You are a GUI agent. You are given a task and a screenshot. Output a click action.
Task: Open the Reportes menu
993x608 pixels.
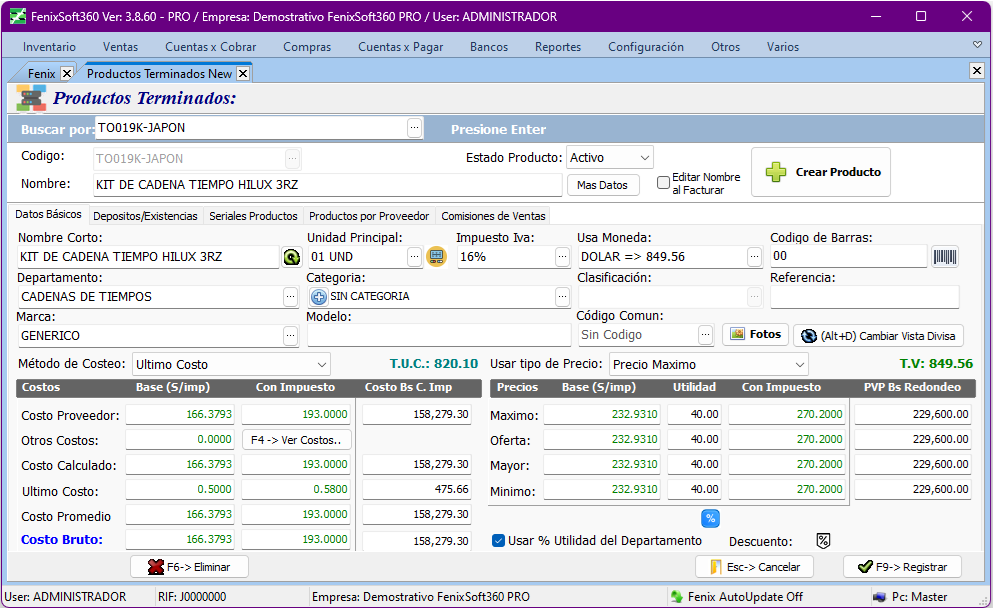pyautogui.click(x=558, y=47)
